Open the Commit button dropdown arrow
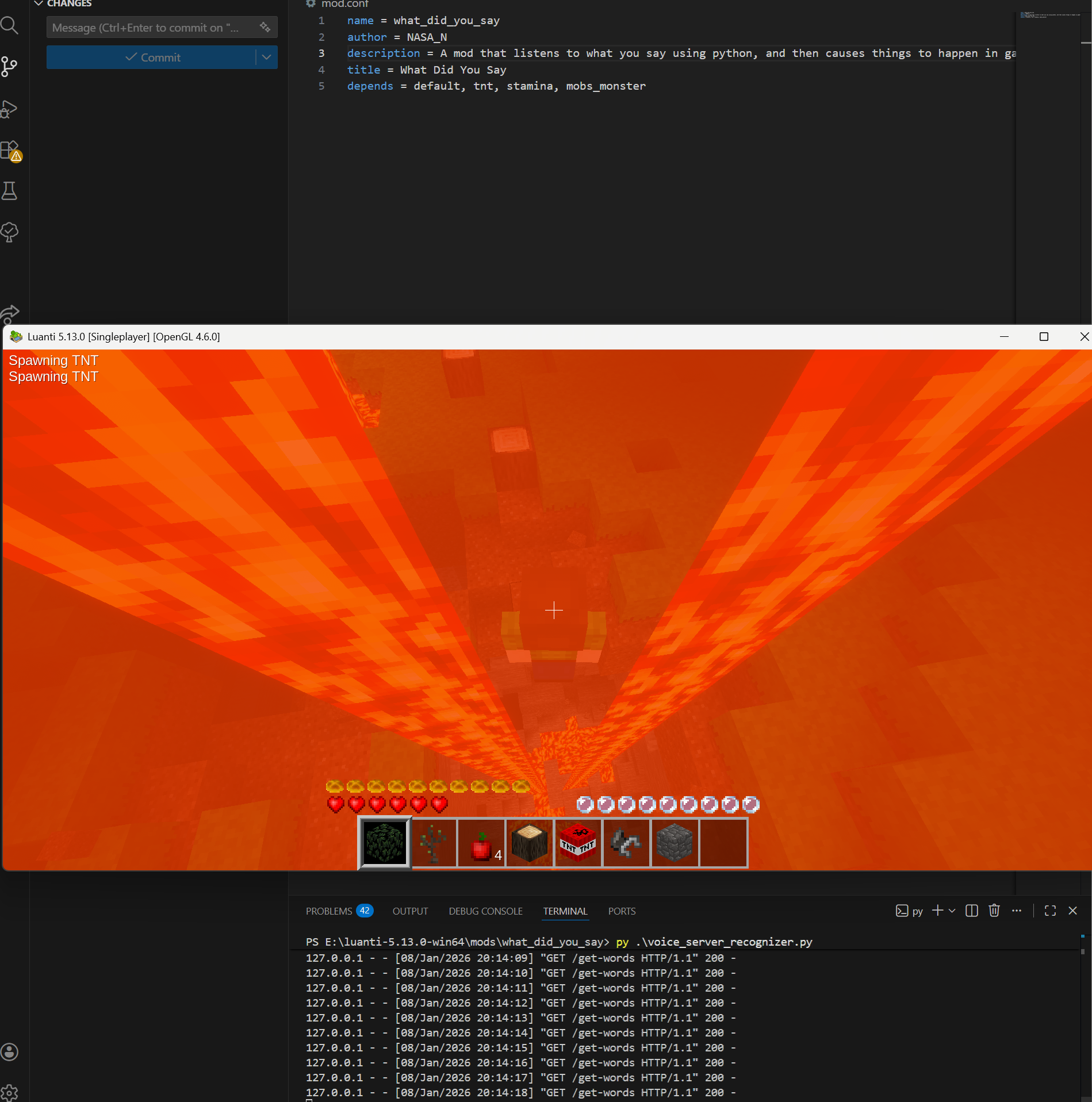 click(x=266, y=57)
